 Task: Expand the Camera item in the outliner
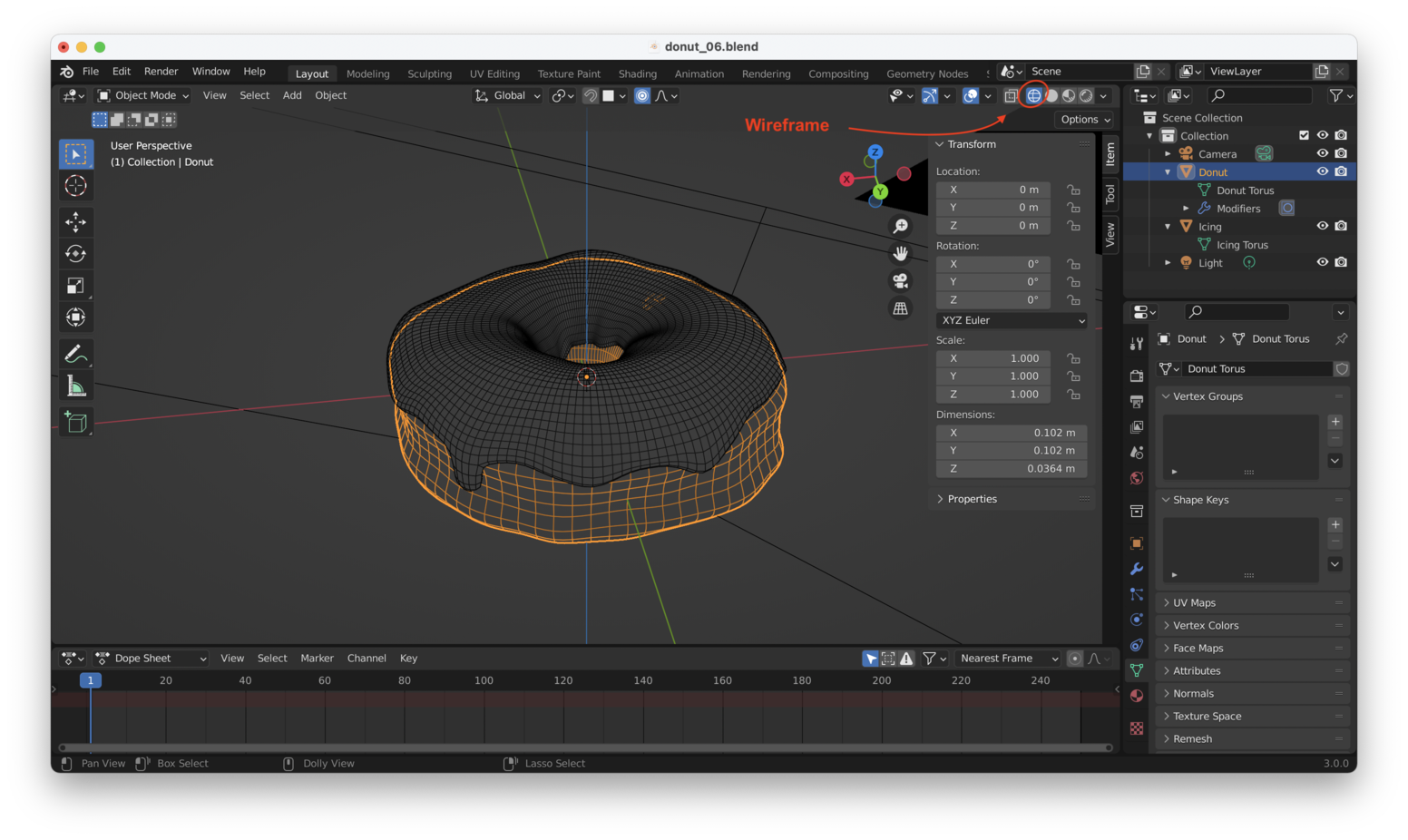1168,153
